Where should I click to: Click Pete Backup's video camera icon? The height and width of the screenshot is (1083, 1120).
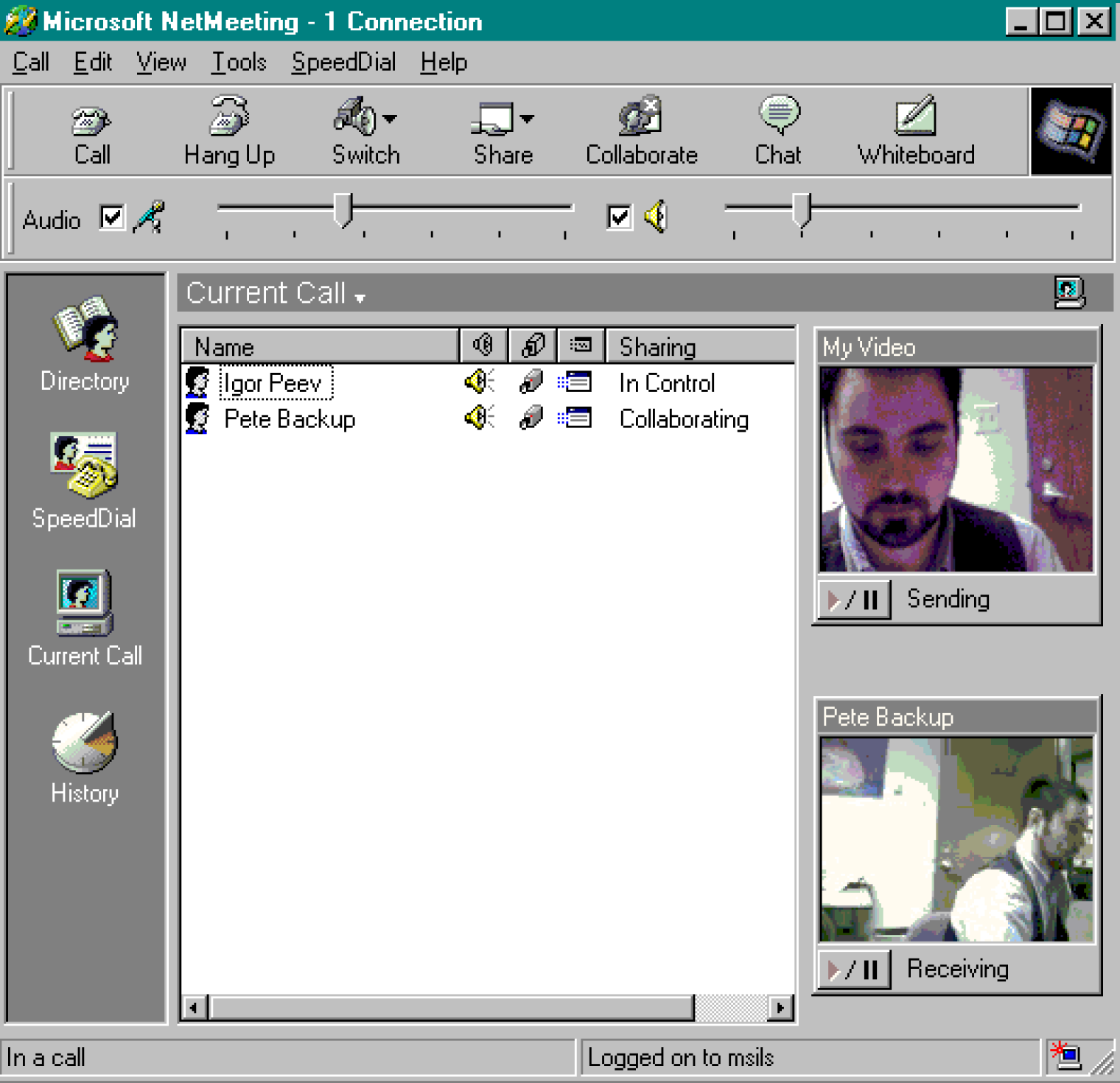[531, 418]
